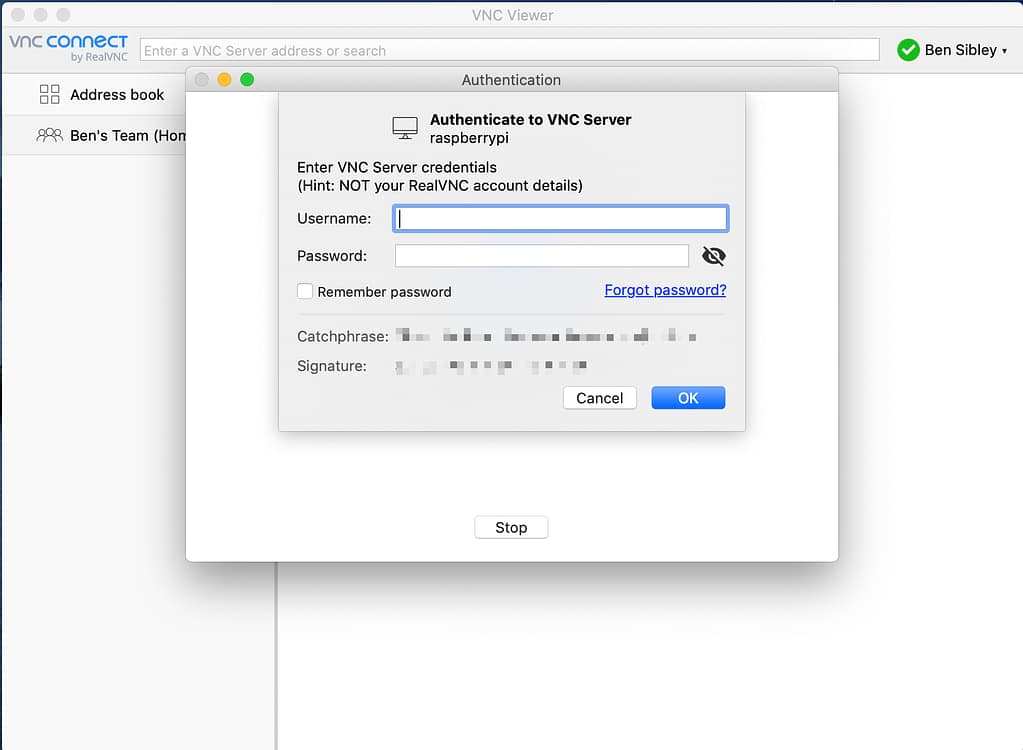1023x750 pixels.
Task: Click the Forgot password? link
Action: 665,290
